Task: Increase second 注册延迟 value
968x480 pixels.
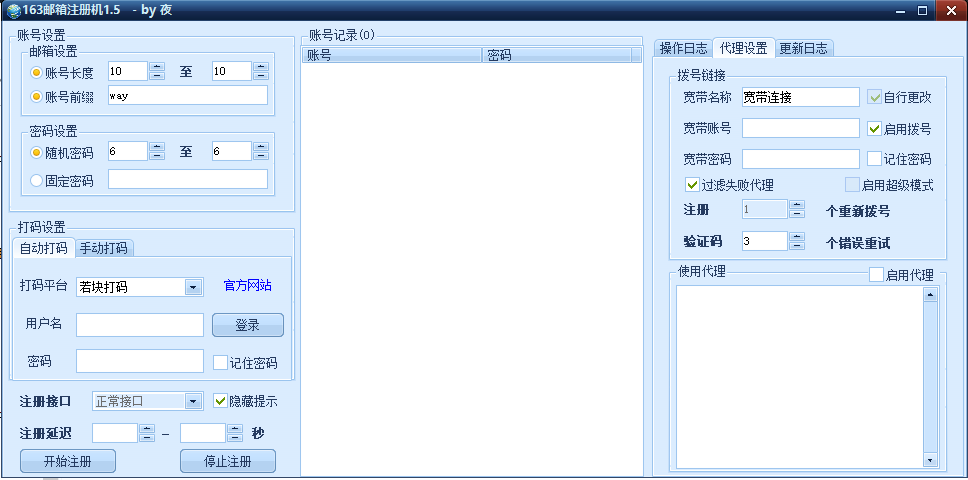Action: pyautogui.click(x=235, y=429)
